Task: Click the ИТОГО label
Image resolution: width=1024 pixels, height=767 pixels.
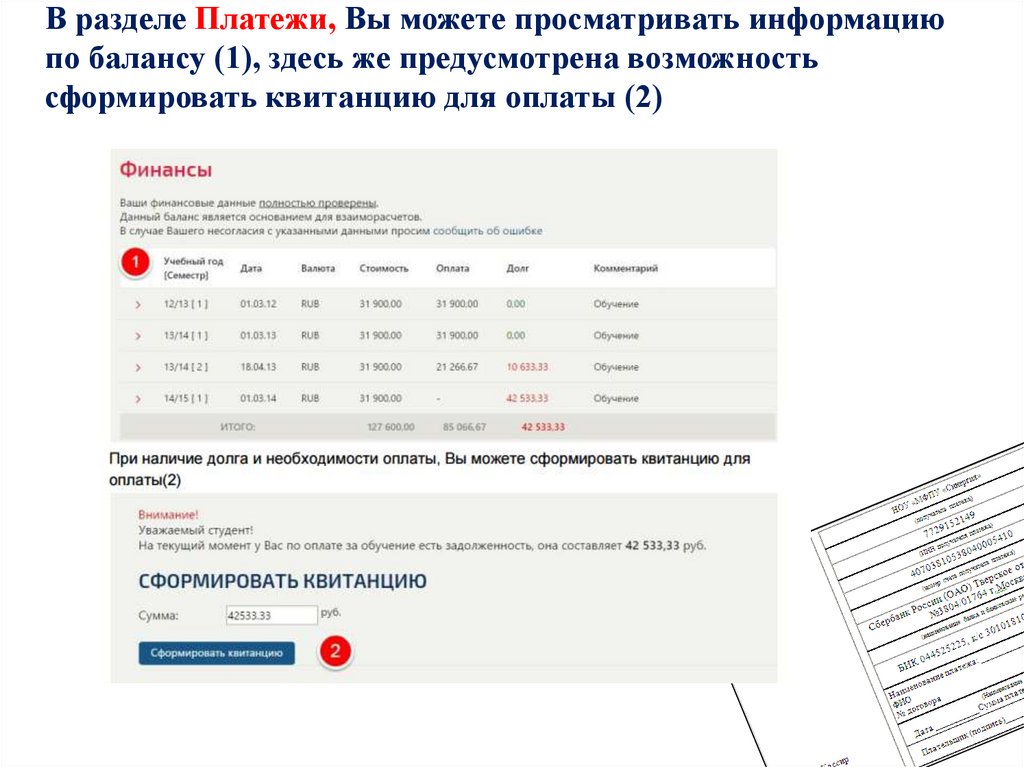Action: point(238,427)
